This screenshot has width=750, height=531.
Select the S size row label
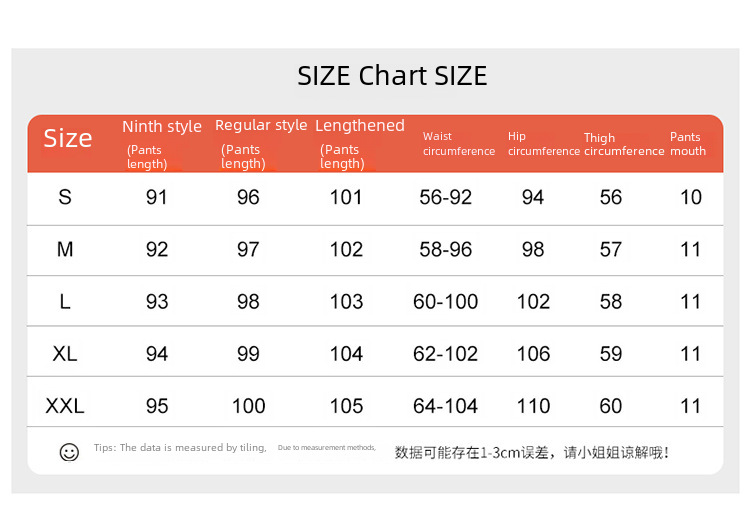[65, 197]
